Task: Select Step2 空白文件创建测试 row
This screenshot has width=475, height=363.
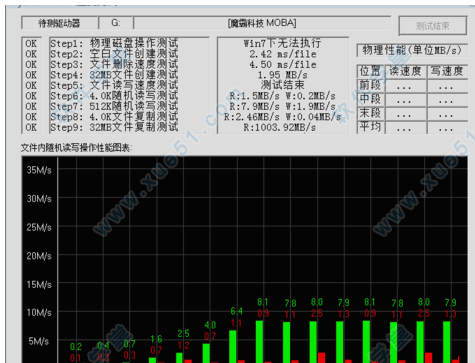Action: [x=114, y=54]
